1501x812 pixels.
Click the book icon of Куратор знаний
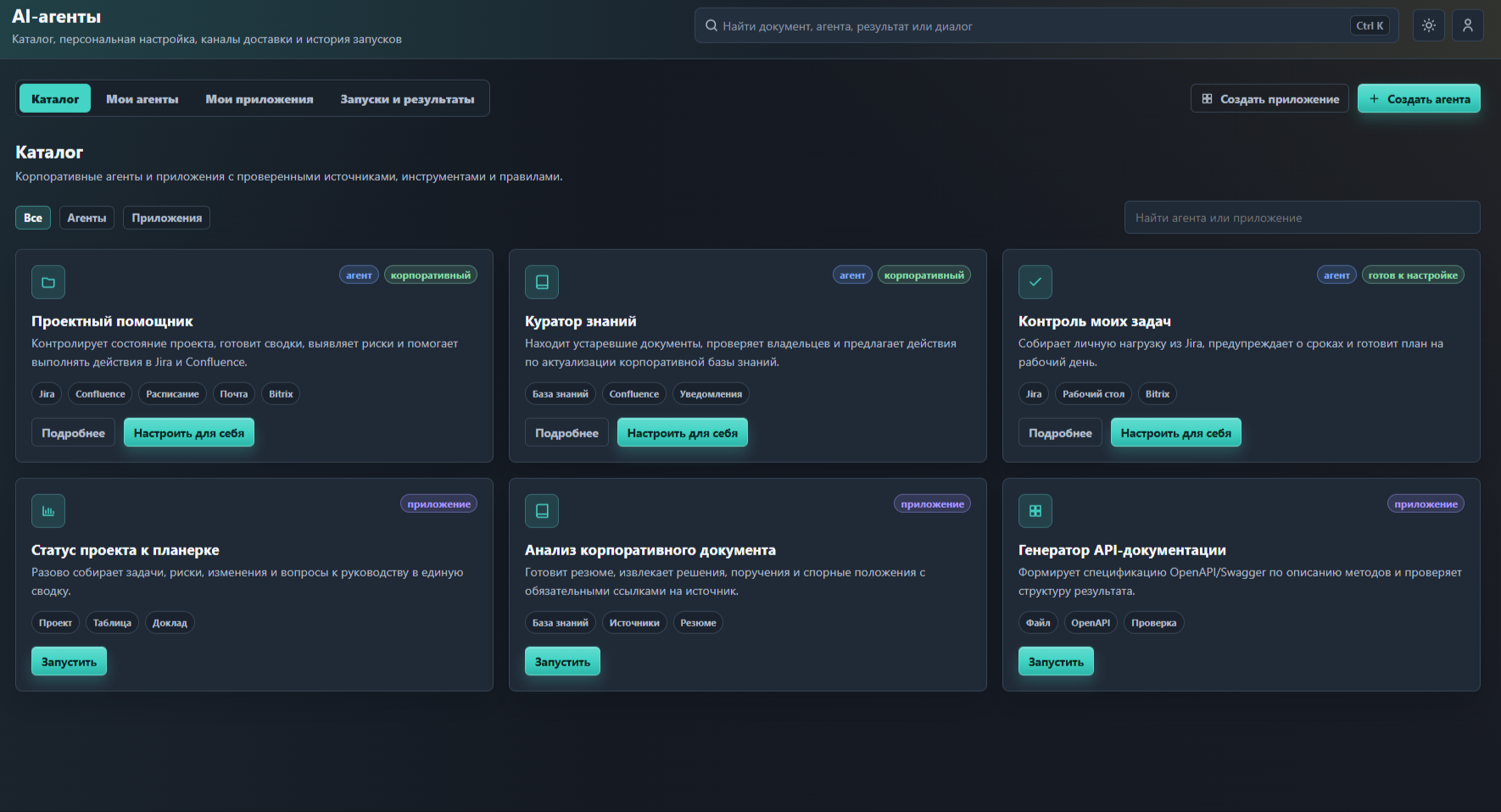[x=542, y=282]
